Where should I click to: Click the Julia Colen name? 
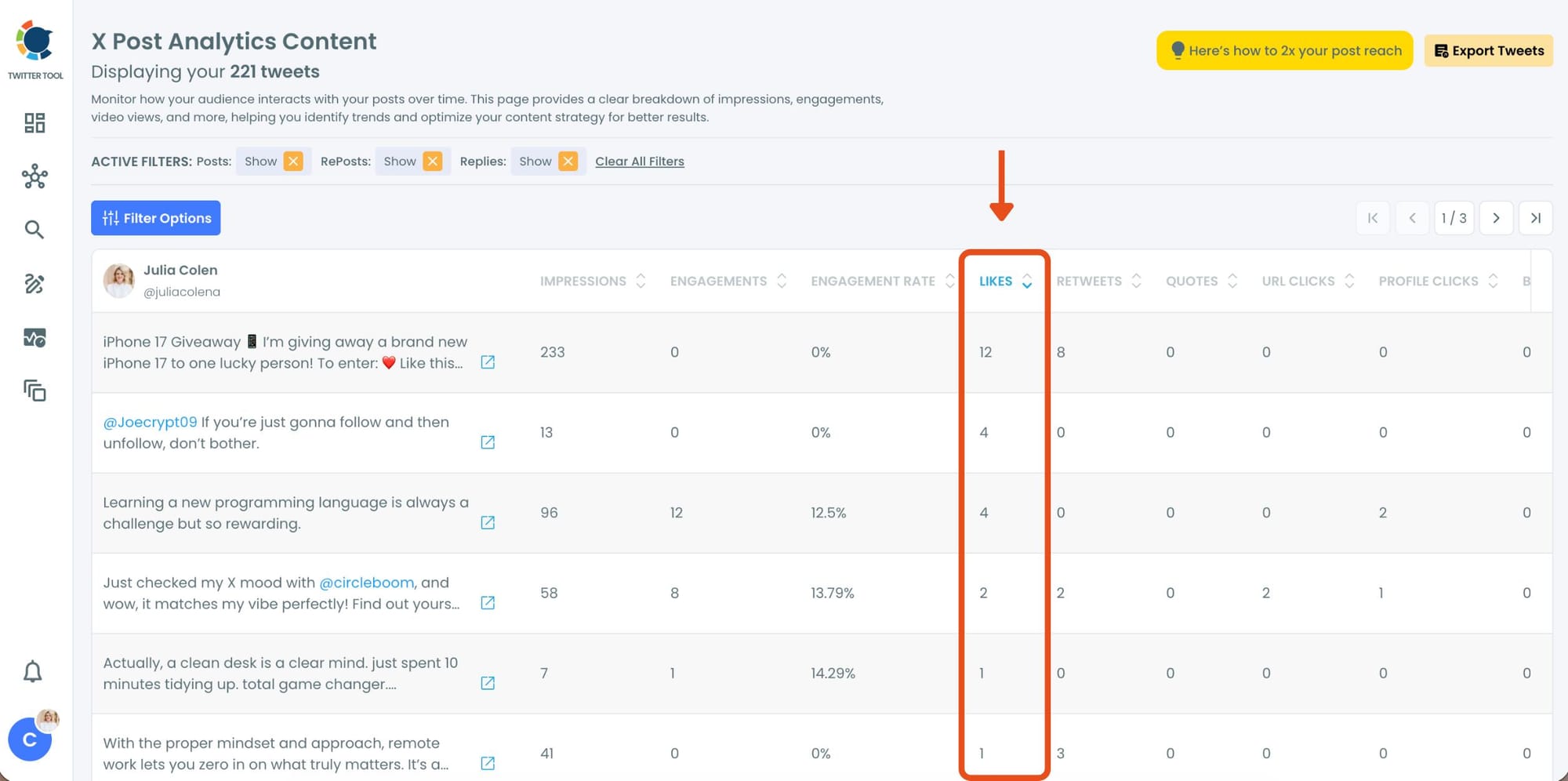[180, 270]
